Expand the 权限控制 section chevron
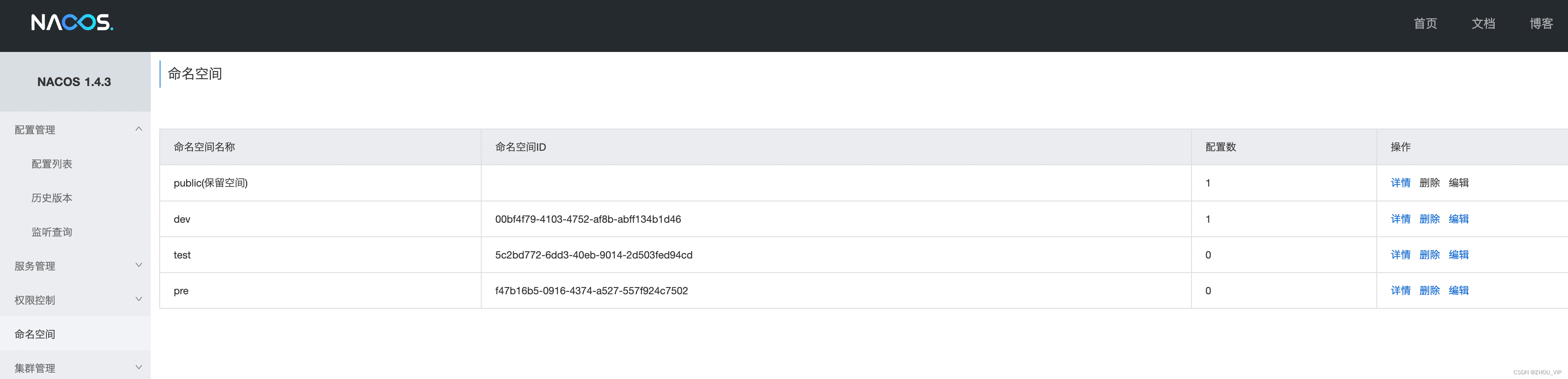1568x379 pixels. [139, 299]
